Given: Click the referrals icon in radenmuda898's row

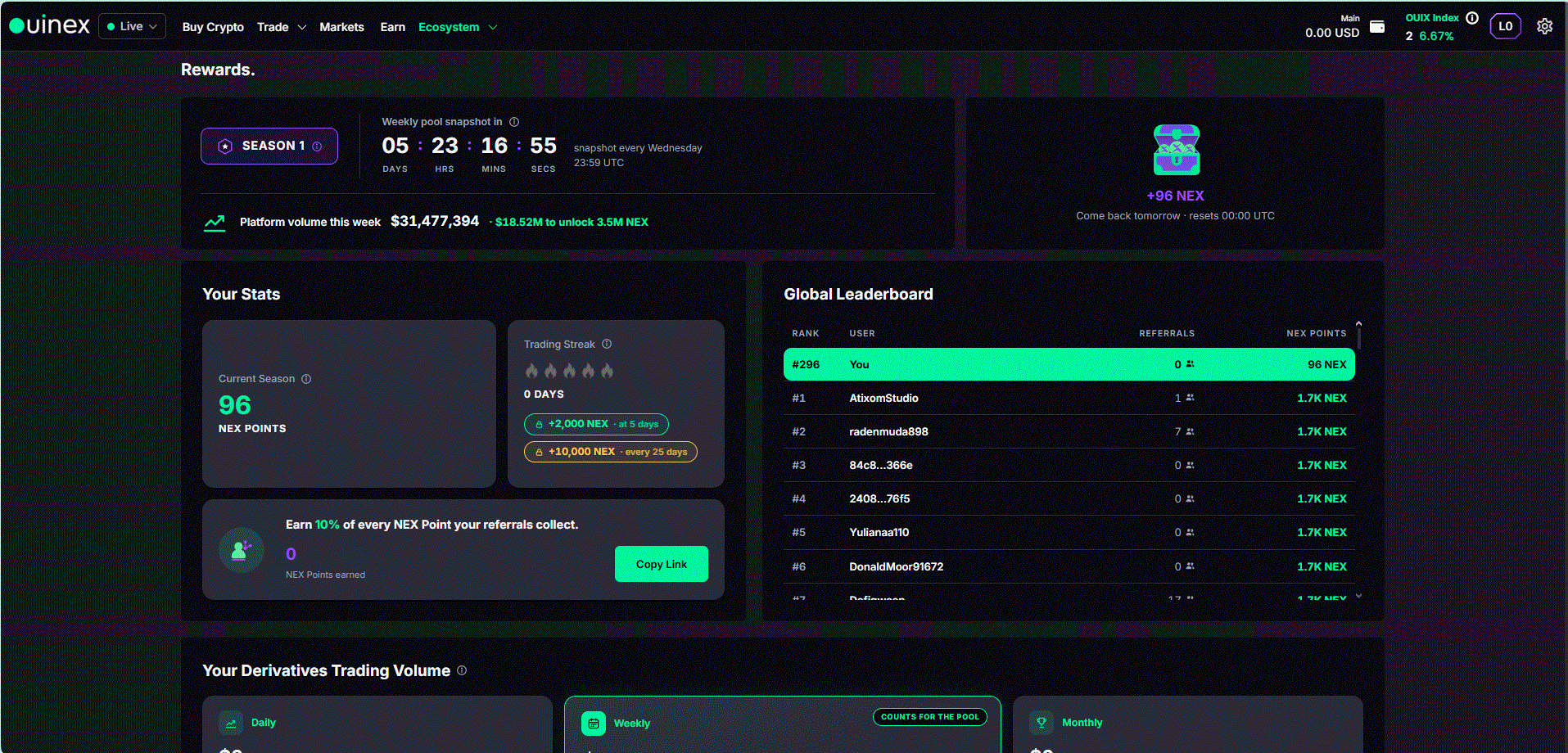Looking at the screenshot, I should point(1191,431).
